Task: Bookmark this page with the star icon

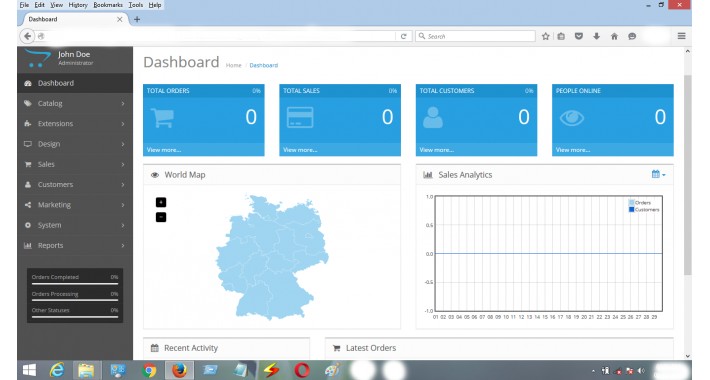Action: coord(546,36)
